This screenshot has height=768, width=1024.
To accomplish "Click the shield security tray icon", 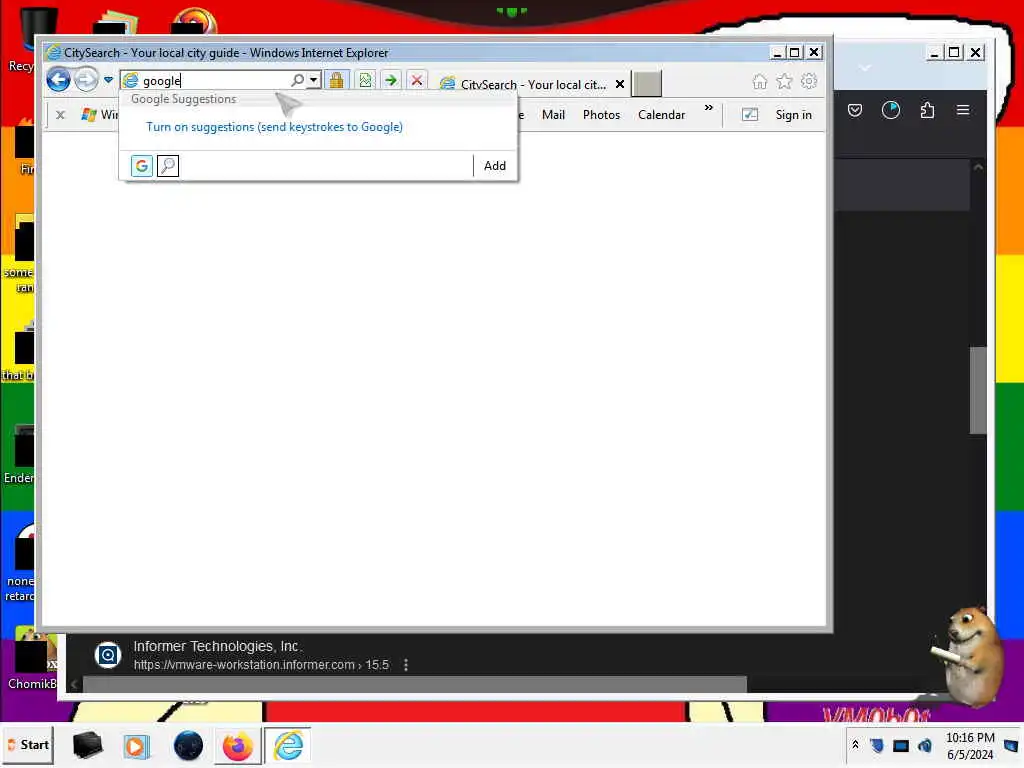I will [877, 745].
